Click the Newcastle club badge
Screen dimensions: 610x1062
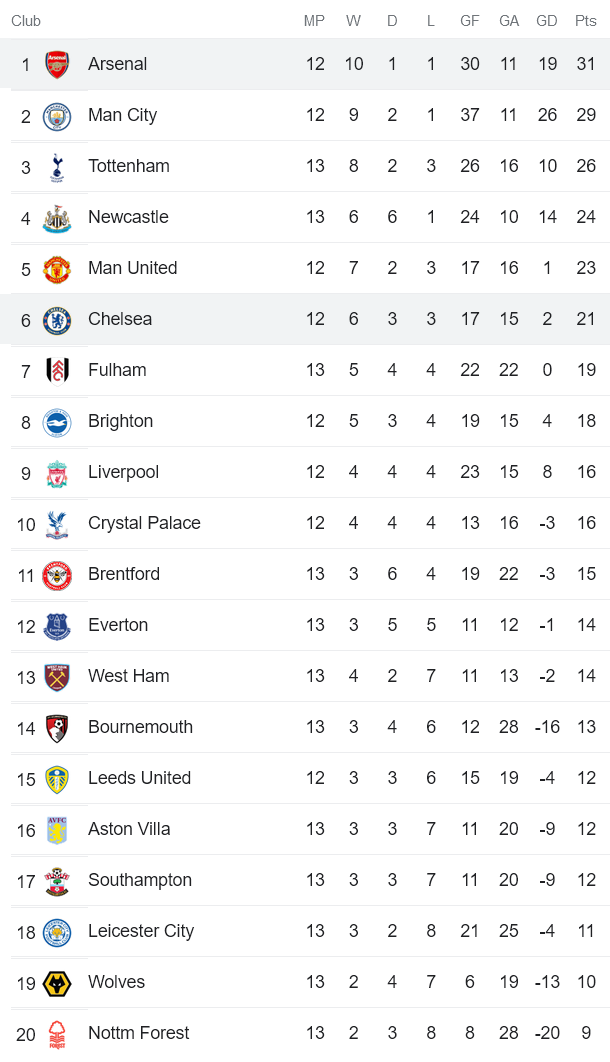coord(57,218)
